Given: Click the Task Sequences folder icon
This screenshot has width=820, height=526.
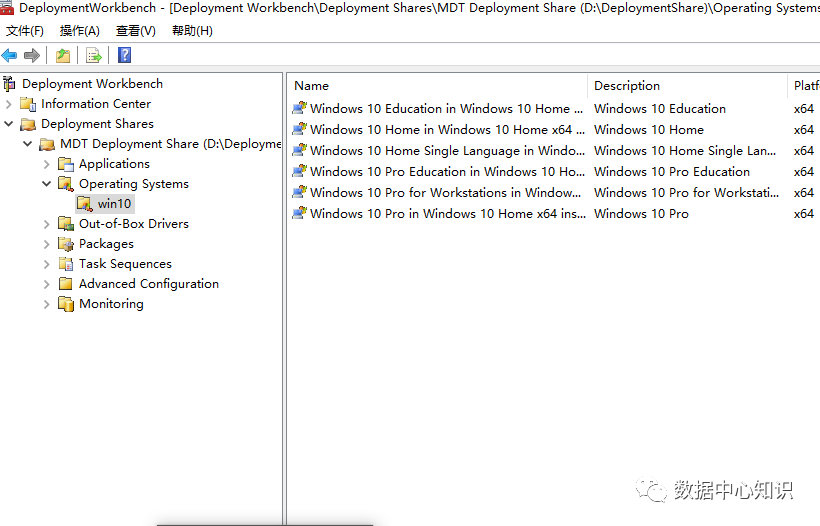Looking at the screenshot, I should (x=66, y=264).
